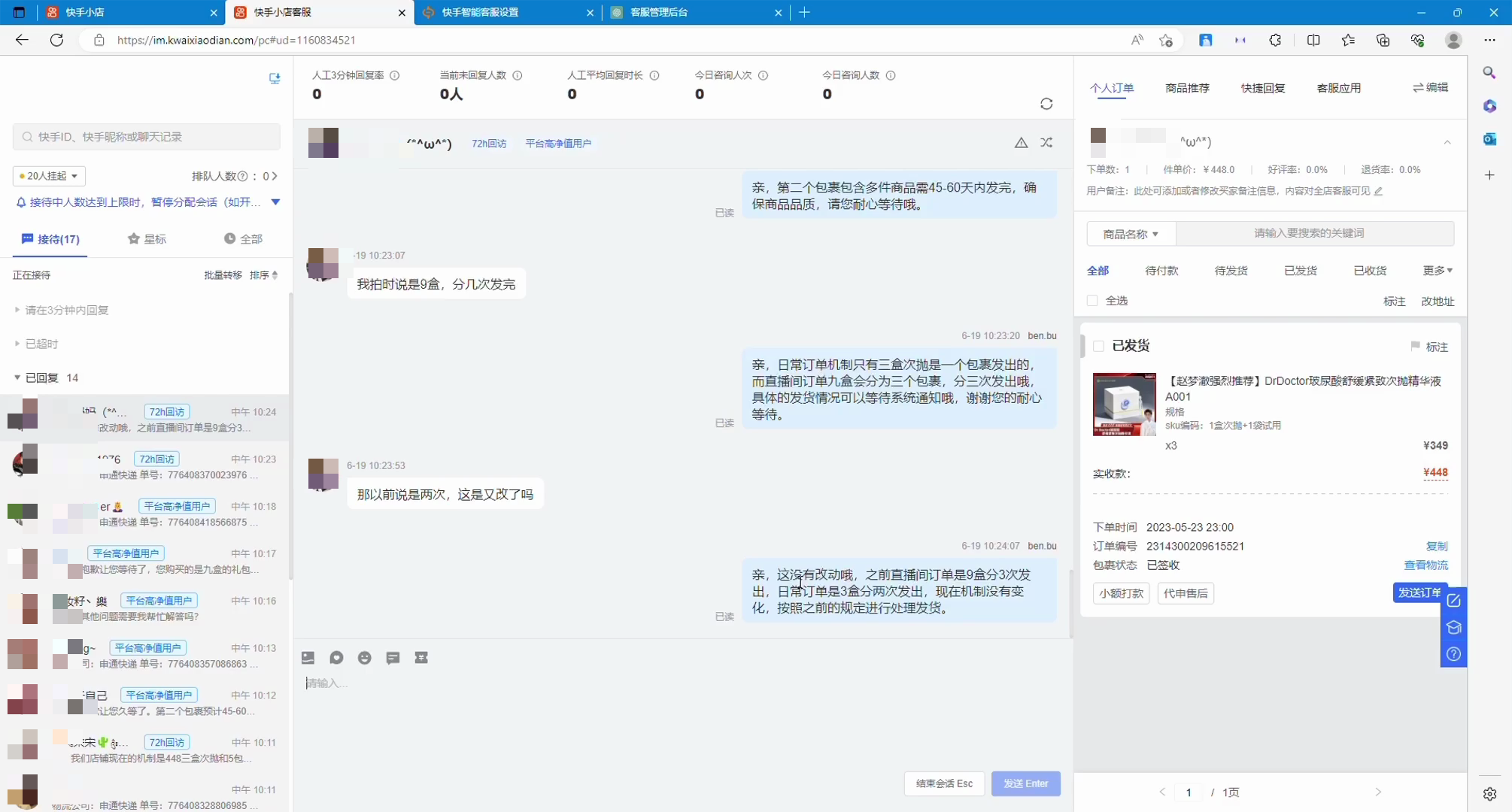This screenshot has height=812, width=1512.
Task: Click the 小额打款 button
Action: [1121, 593]
